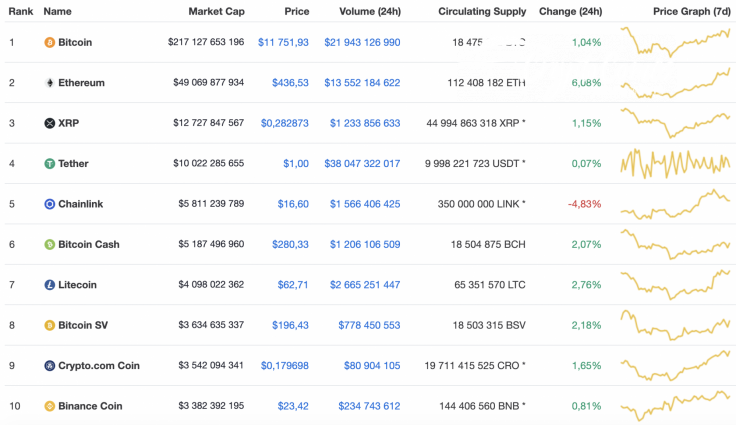The image size is (736, 425).
Task: Click Litecoin price $62,71
Action: [x=293, y=285]
